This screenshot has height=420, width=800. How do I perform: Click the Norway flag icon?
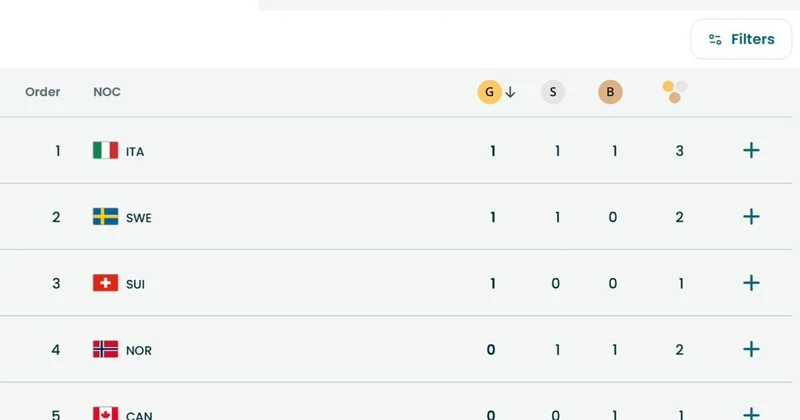105,350
